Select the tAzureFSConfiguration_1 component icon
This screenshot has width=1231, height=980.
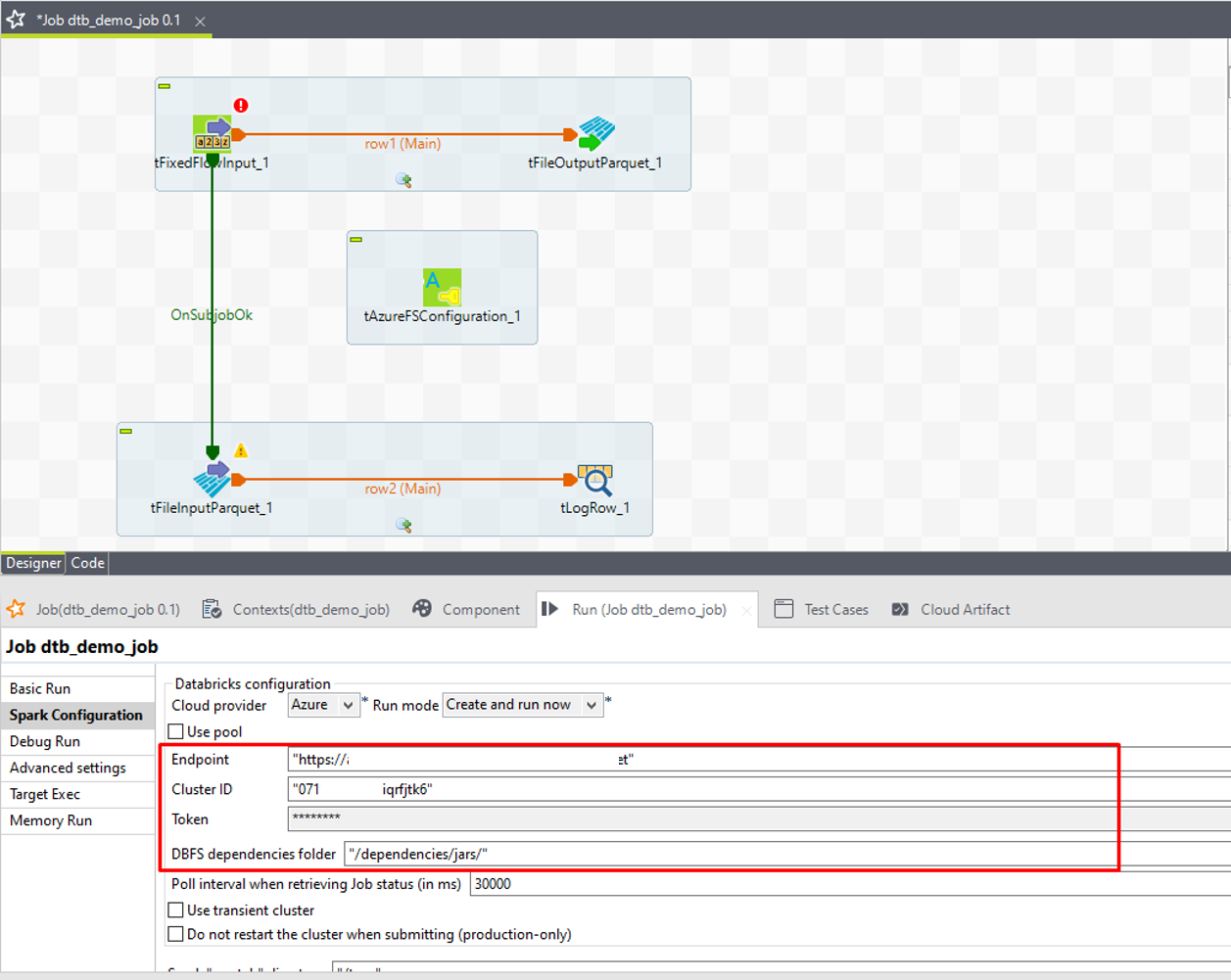(442, 287)
